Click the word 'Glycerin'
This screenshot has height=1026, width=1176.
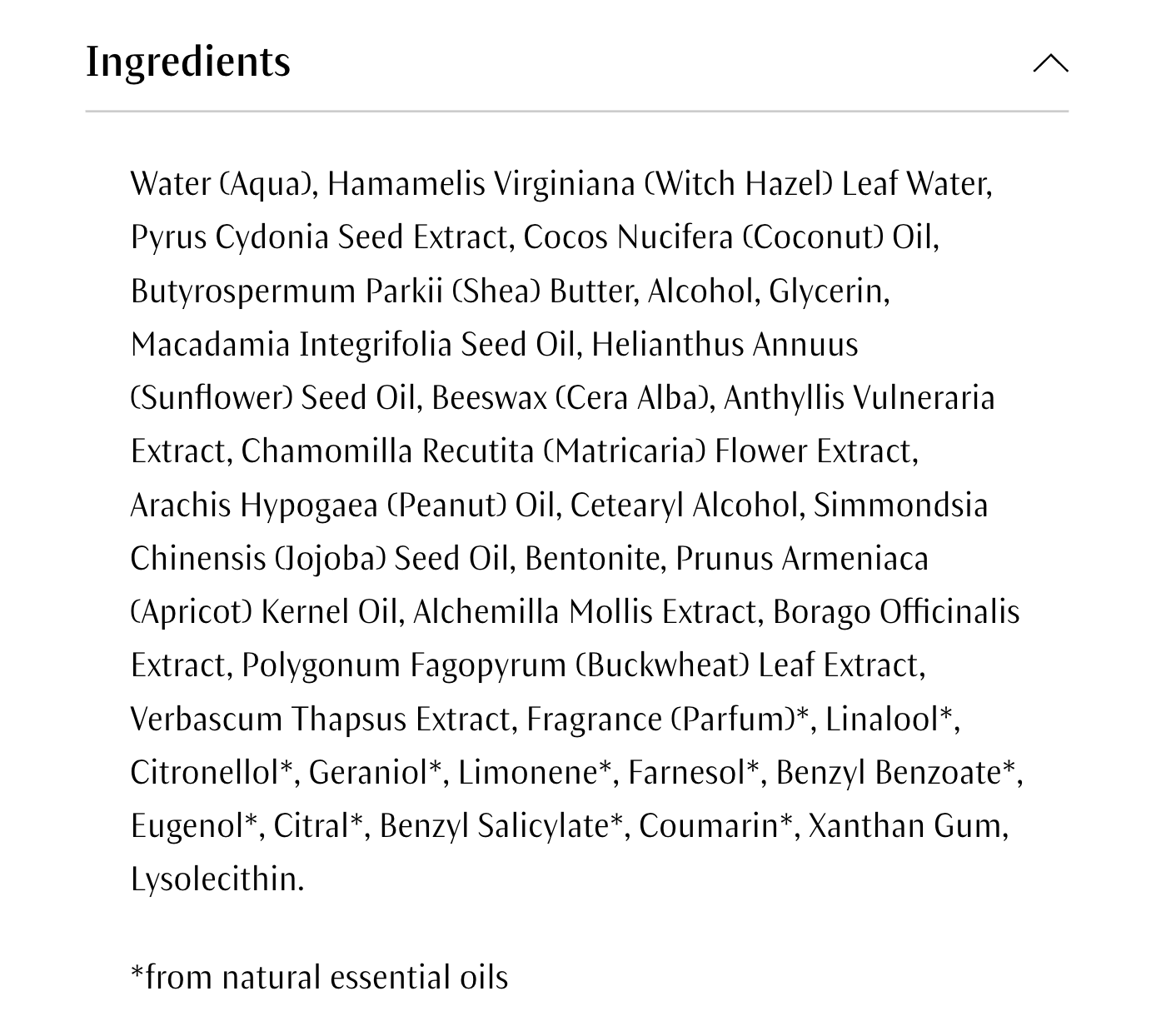point(827,291)
